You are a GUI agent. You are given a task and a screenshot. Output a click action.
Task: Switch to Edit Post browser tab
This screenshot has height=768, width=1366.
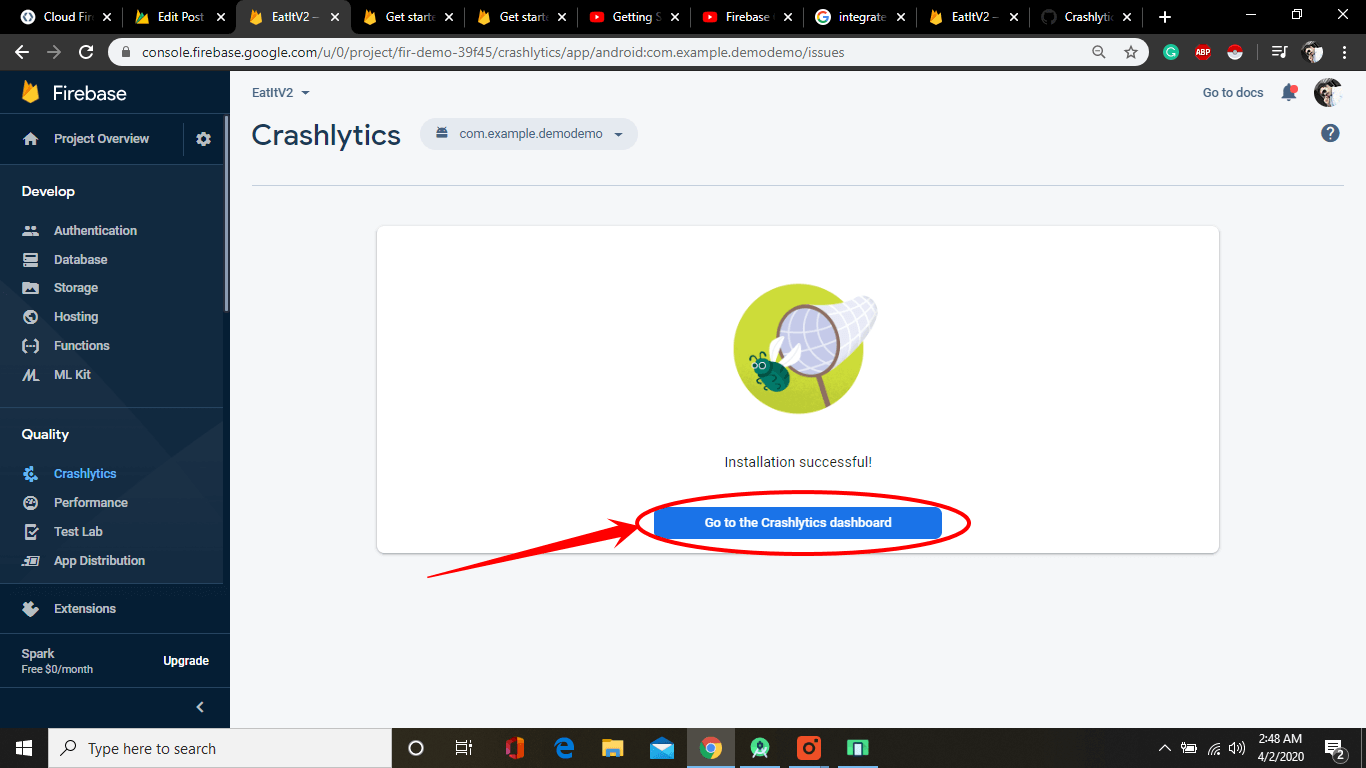coord(180,17)
